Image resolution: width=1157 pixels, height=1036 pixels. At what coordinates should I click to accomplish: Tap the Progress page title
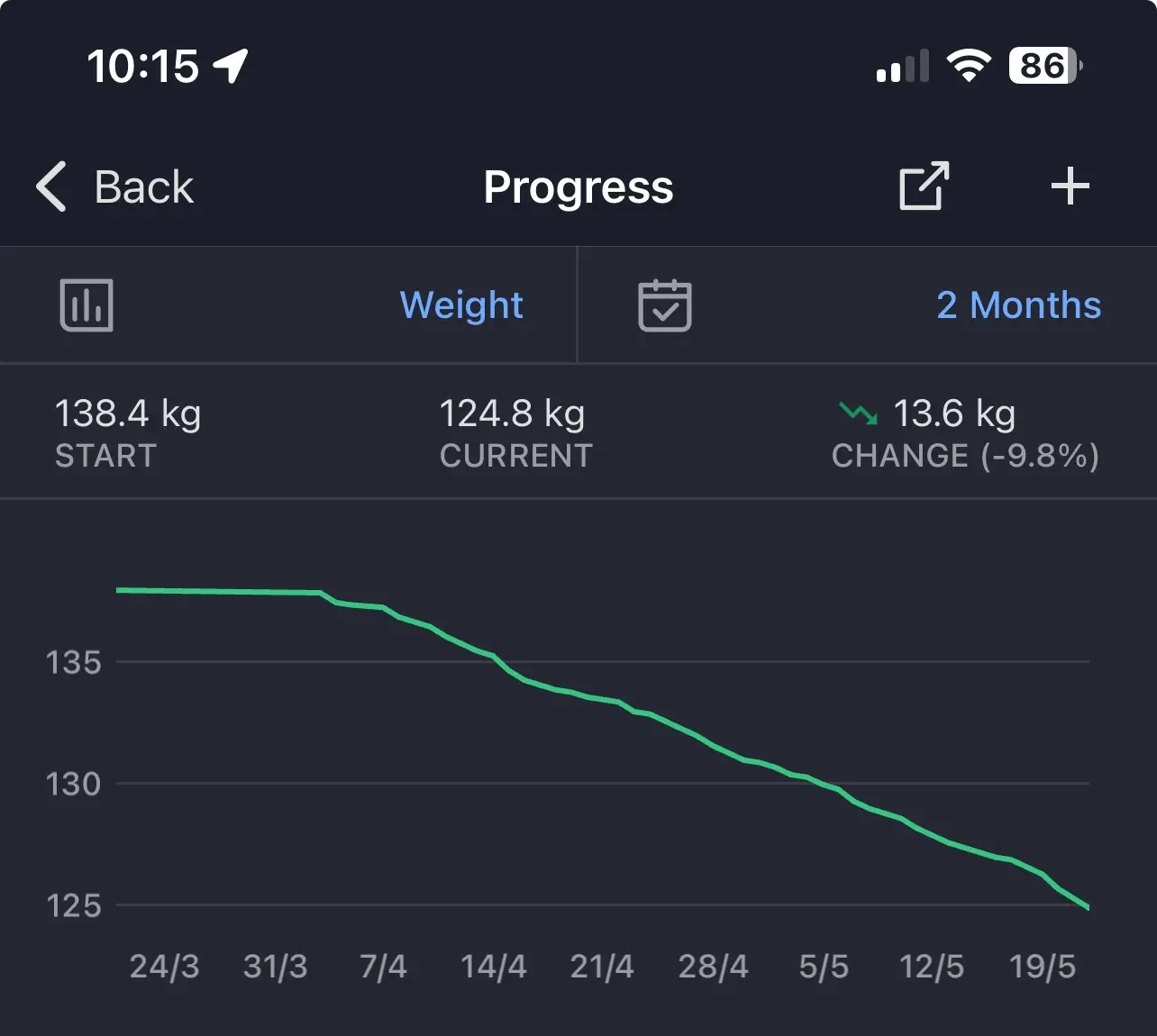(x=578, y=187)
